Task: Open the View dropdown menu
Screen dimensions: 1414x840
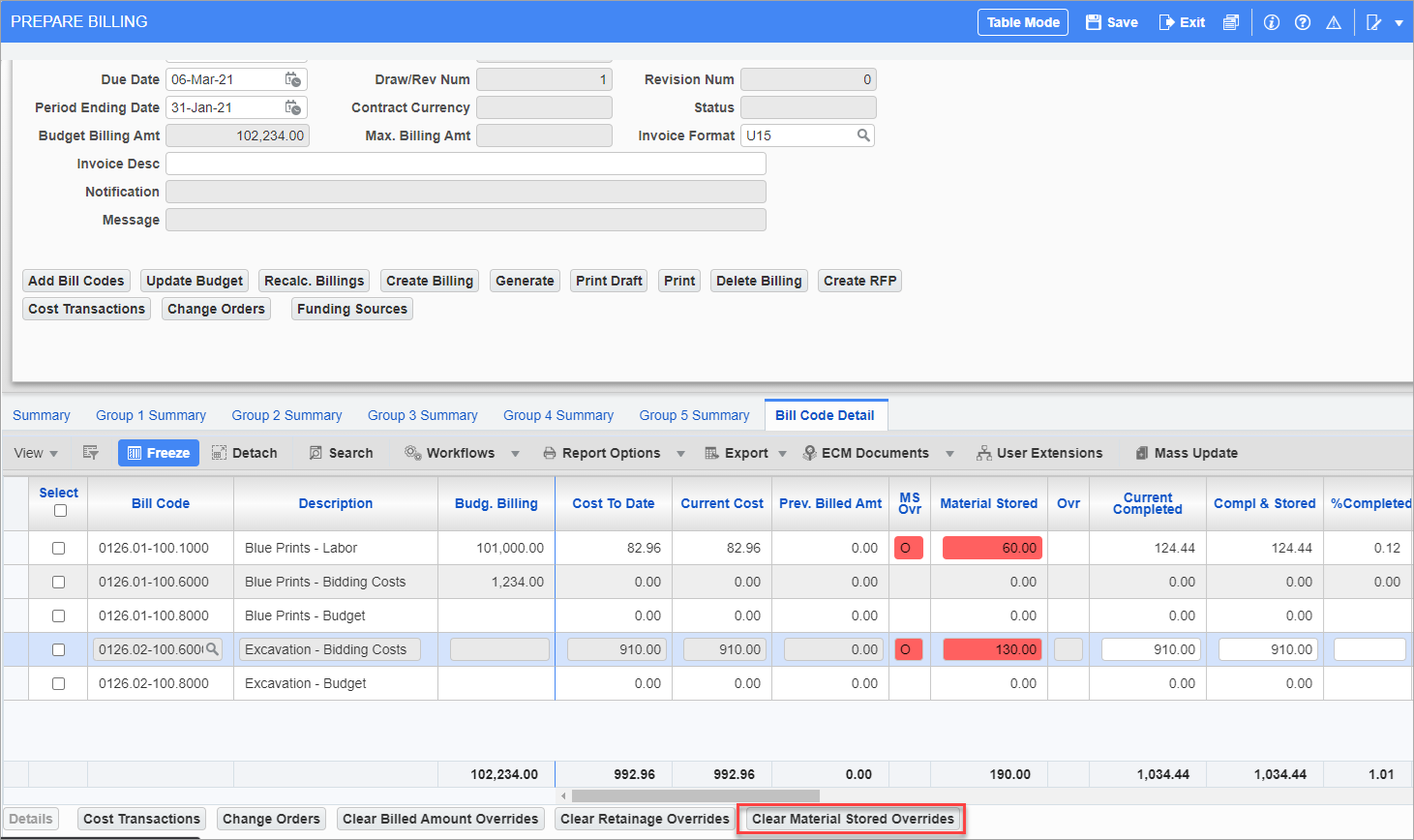Action: (x=35, y=452)
